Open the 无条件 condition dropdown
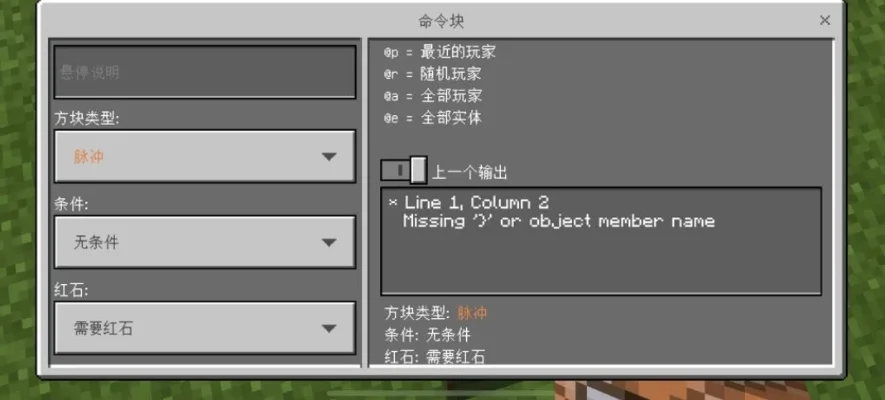The image size is (885, 400). (x=205, y=243)
